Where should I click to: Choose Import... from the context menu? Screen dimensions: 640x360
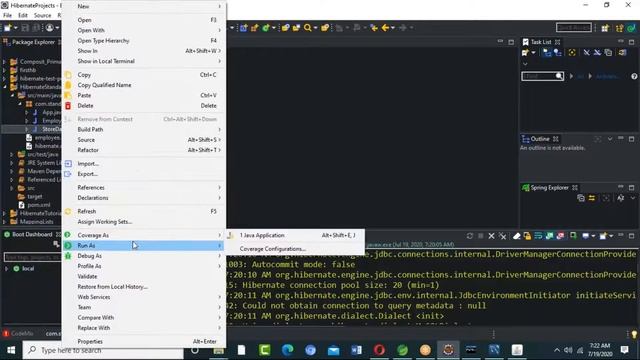144,164
